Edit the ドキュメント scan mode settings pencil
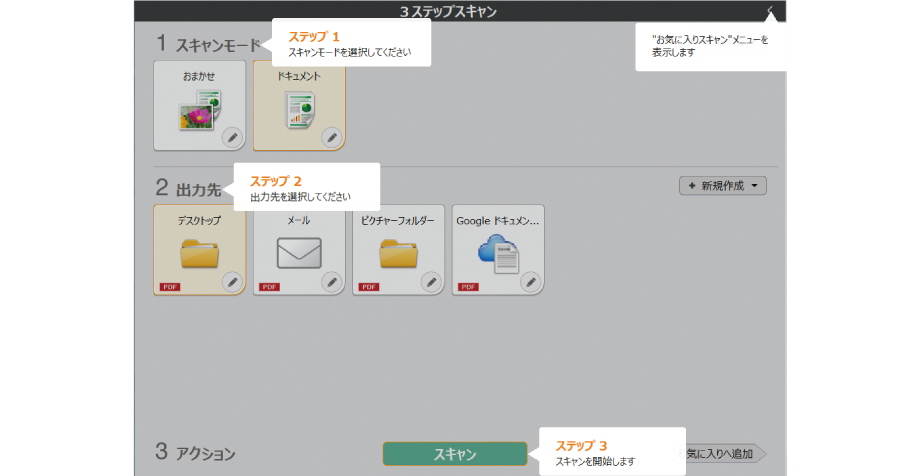The image size is (920, 476). [x=331, y=137]
